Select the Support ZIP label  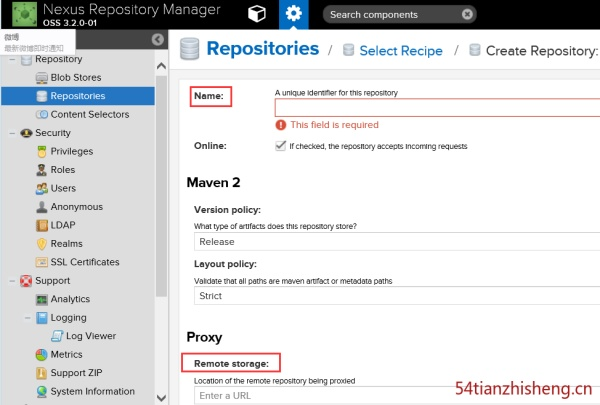(77, 373)
